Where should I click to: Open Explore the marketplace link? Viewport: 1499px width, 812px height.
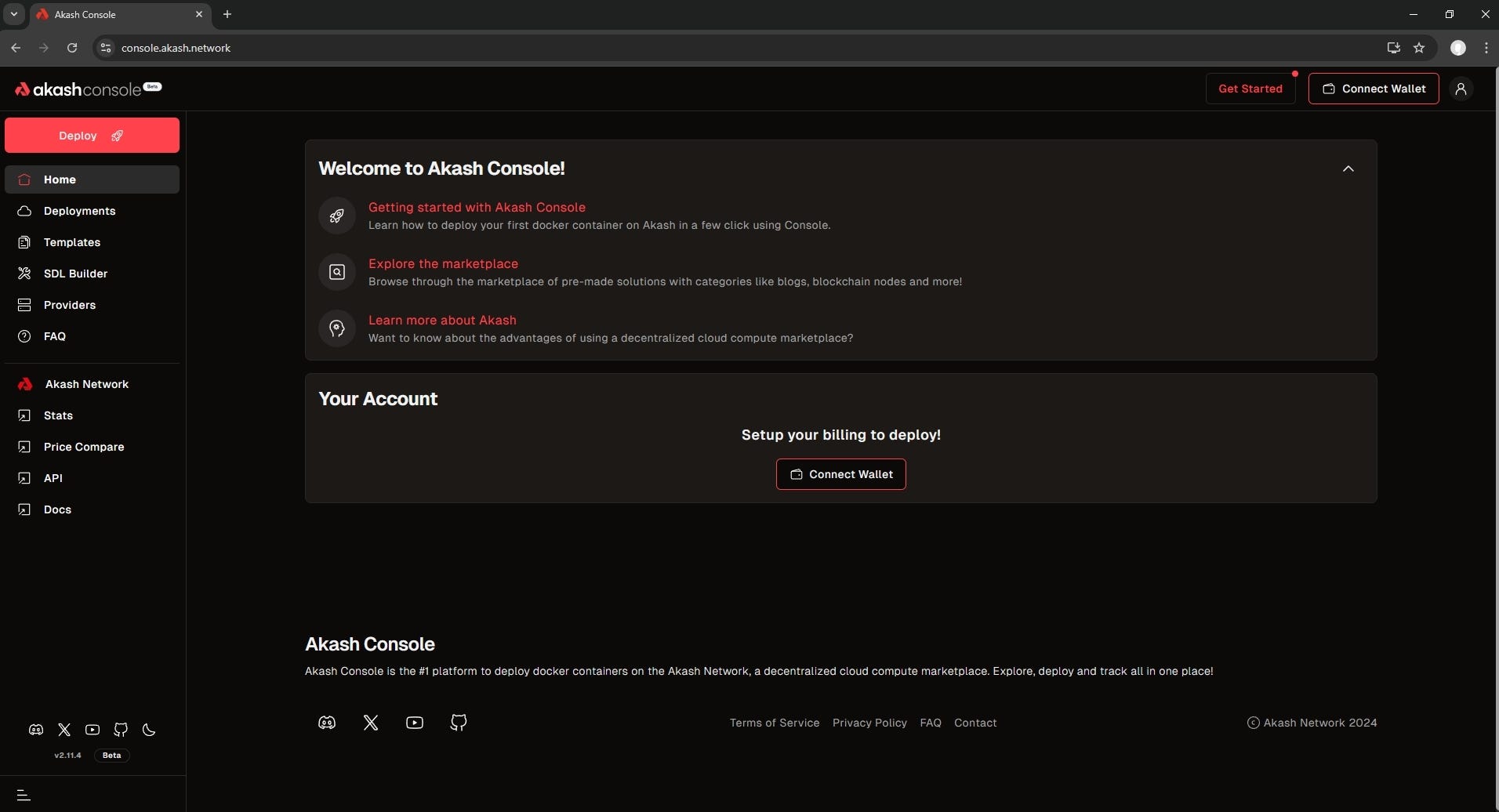[443, 263]
